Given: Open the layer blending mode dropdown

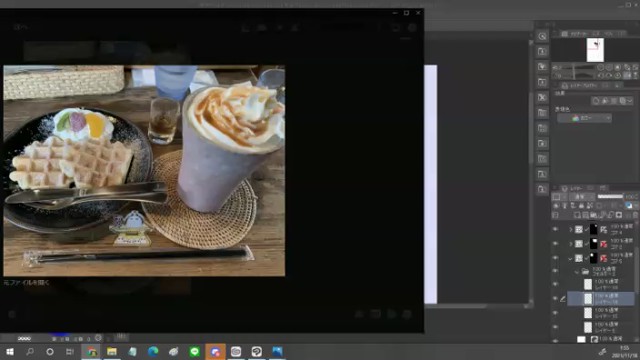Looking at the screenshot, I should 582,197.
